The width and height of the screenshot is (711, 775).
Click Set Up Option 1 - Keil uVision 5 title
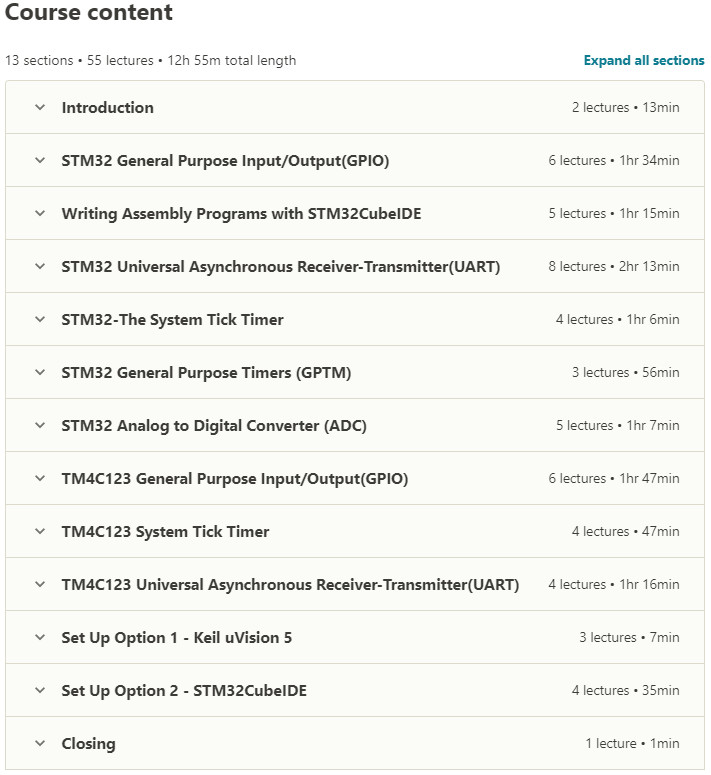click(x=177, y=638)
